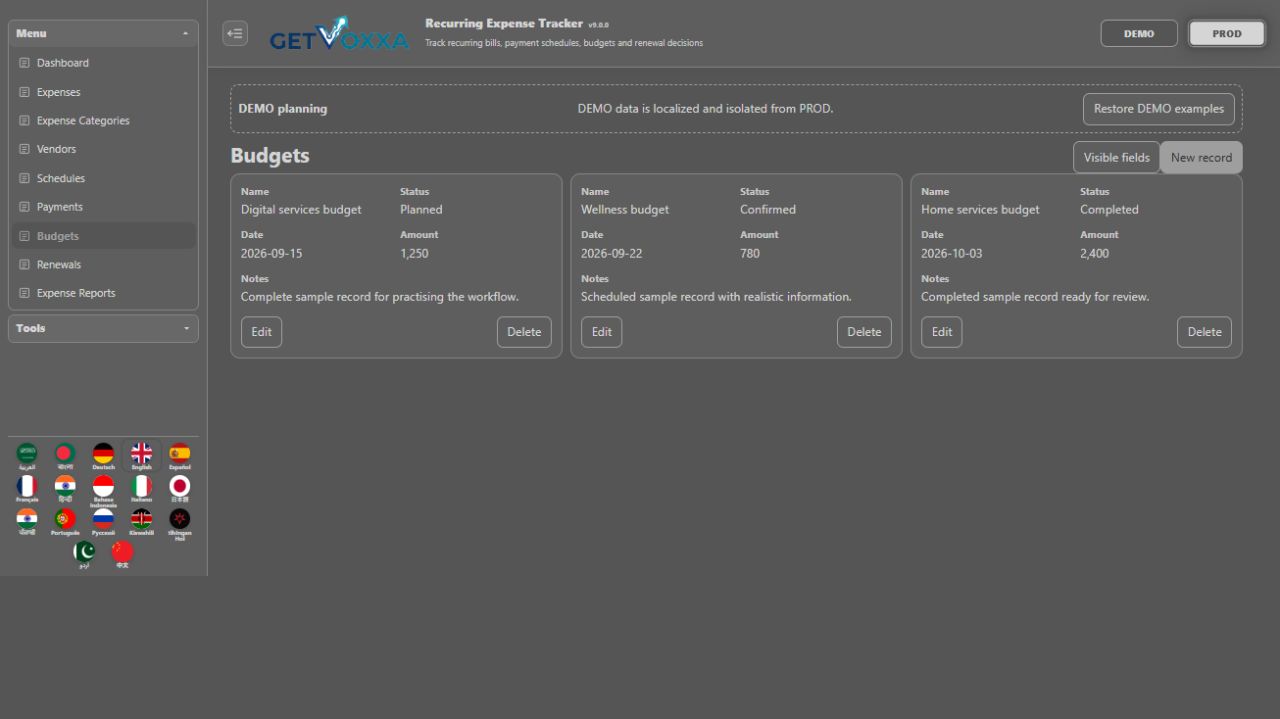The height and width of the screenshot is (719, 1280).
Task: Switch to DEMO mode
Action: pos(1139,33)
